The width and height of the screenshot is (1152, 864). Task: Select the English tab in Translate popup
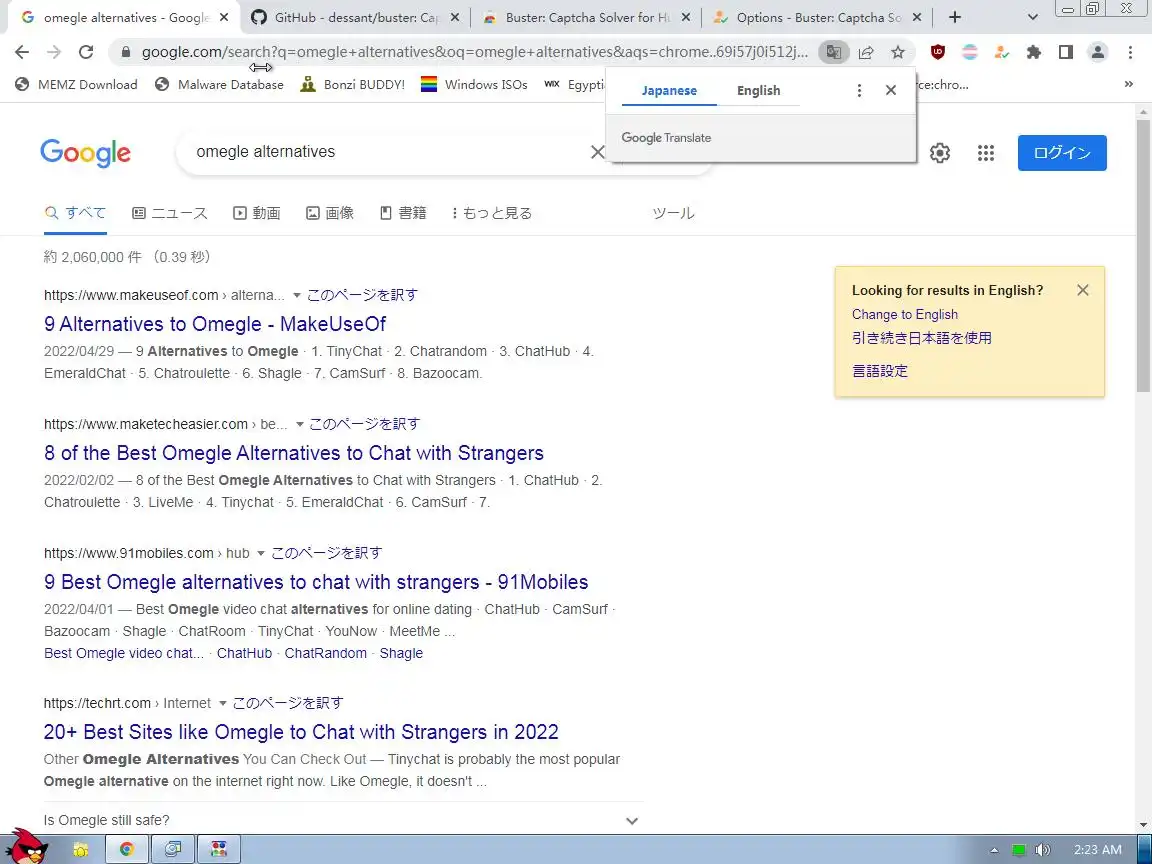tap(758, 90)
